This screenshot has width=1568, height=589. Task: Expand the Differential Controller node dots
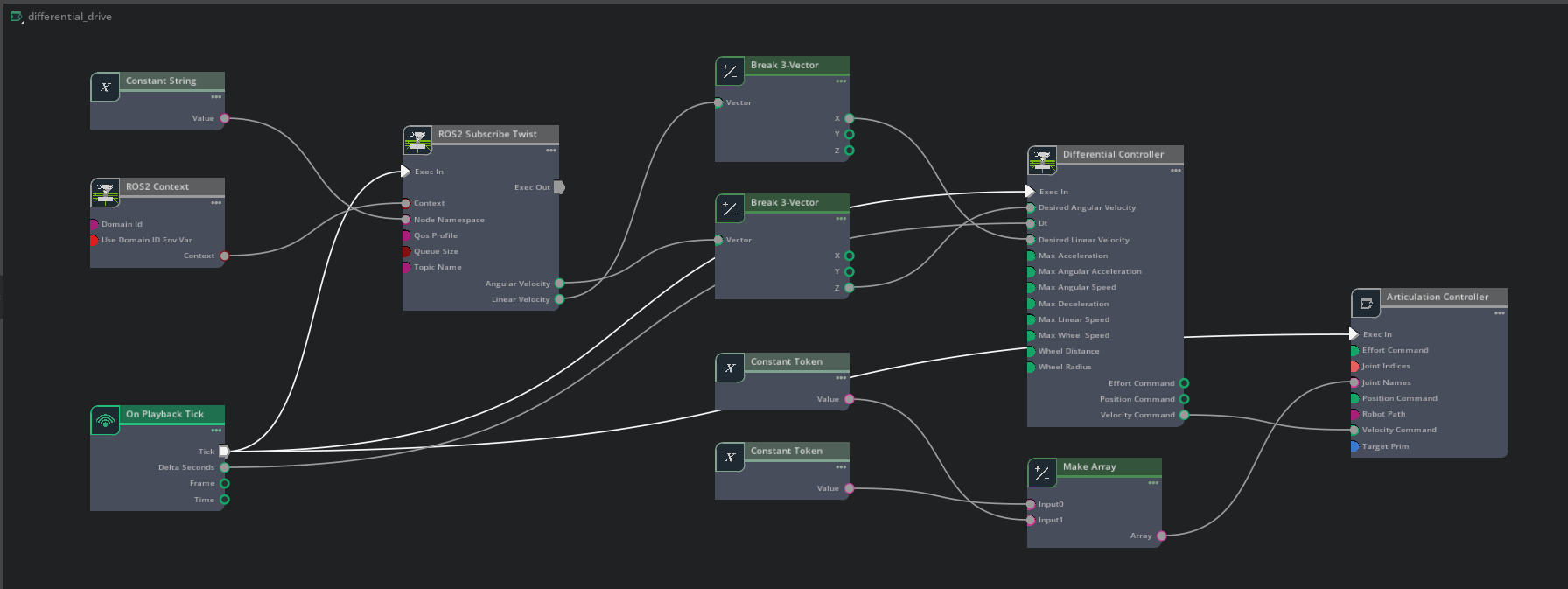pos(1176,171)
